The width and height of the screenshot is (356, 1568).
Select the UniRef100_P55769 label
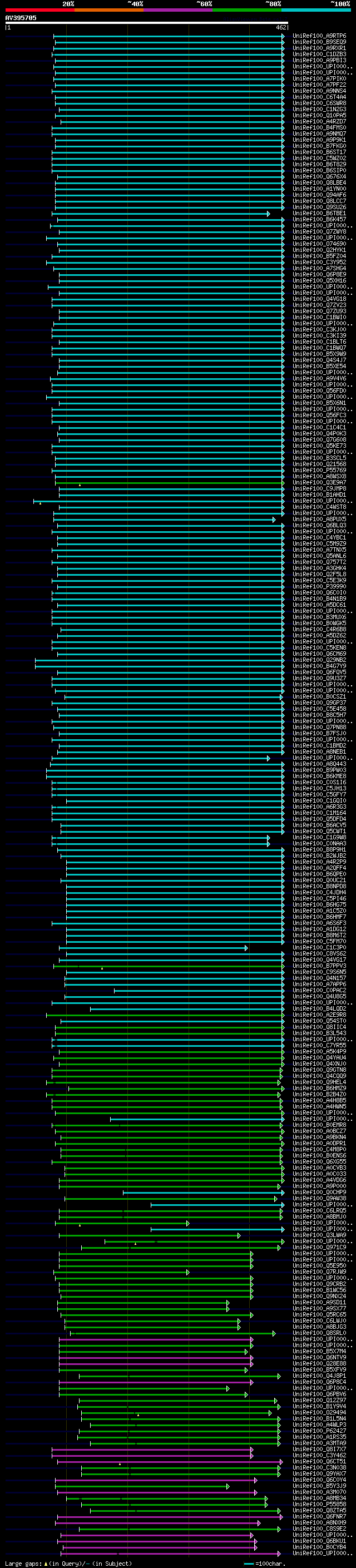319,470
